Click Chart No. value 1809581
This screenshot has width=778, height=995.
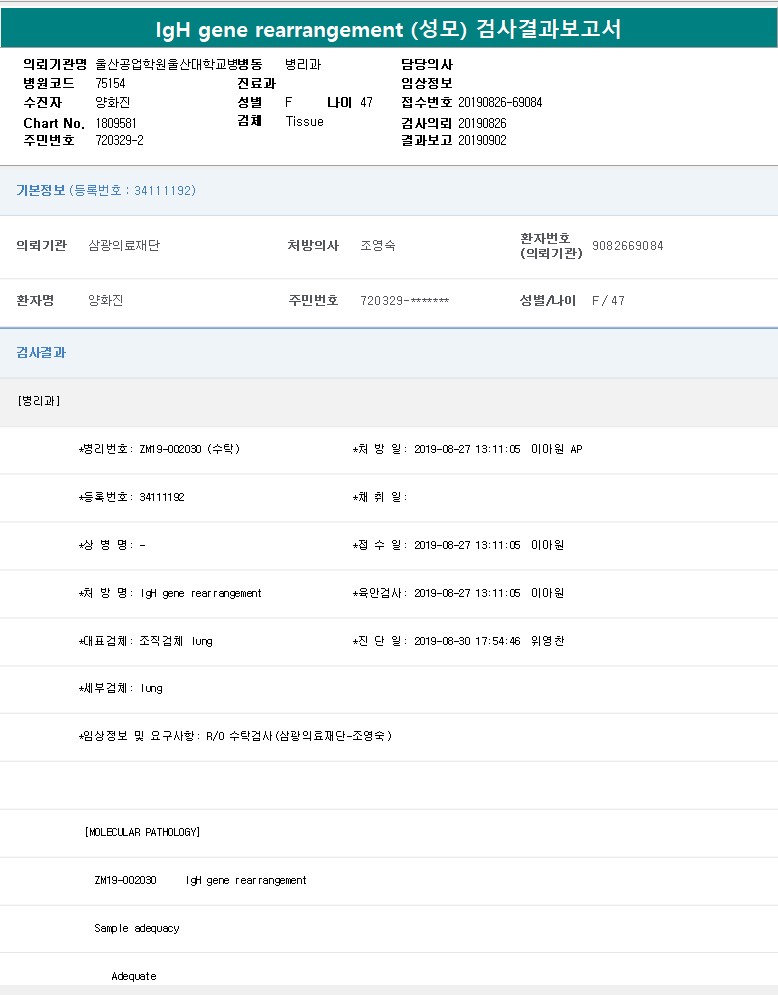click(116, 122)
